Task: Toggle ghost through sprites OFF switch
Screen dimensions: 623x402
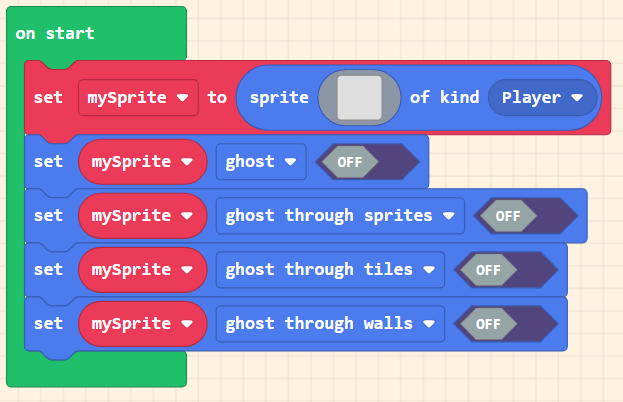Action: point(525,215)
